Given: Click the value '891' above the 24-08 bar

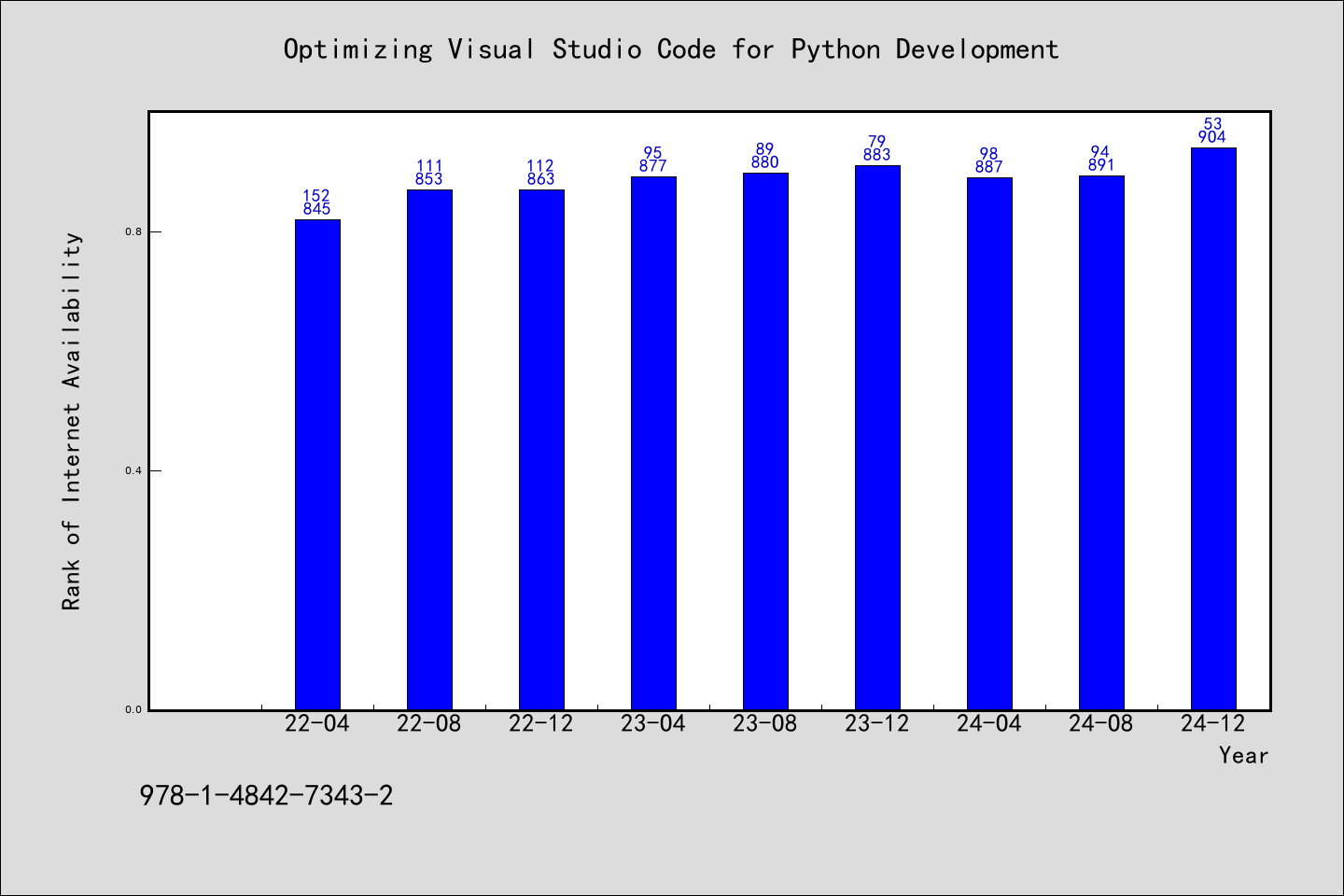Looking at the screenshot, I should [1101, 165].
